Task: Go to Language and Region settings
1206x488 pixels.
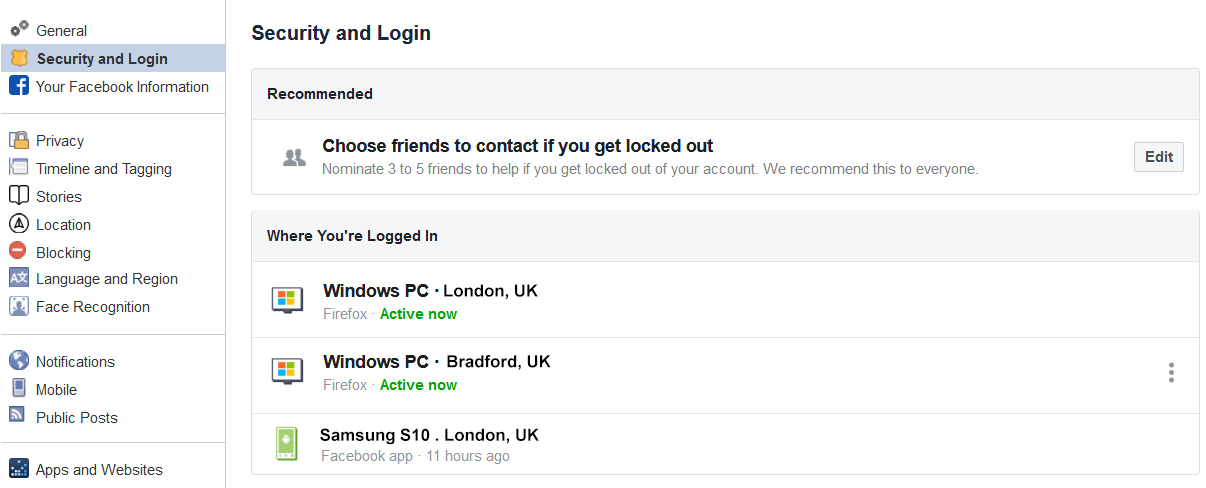Action: (106, 279)
